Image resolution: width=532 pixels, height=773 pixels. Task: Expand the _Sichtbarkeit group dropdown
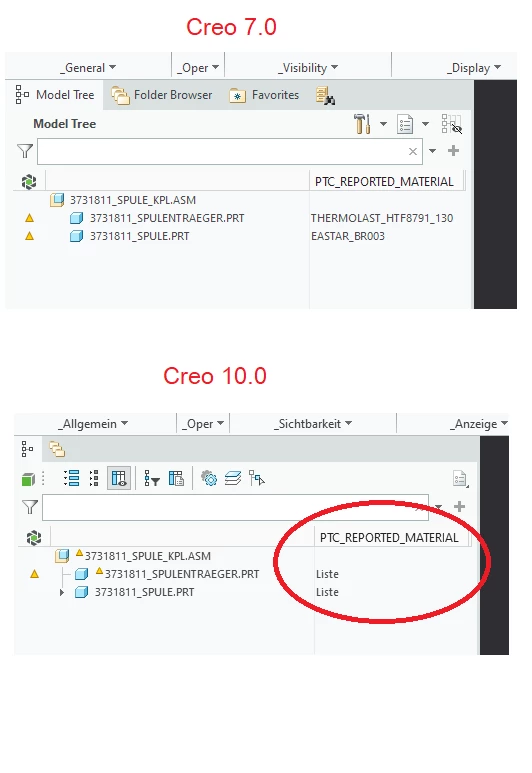(313, 423)
